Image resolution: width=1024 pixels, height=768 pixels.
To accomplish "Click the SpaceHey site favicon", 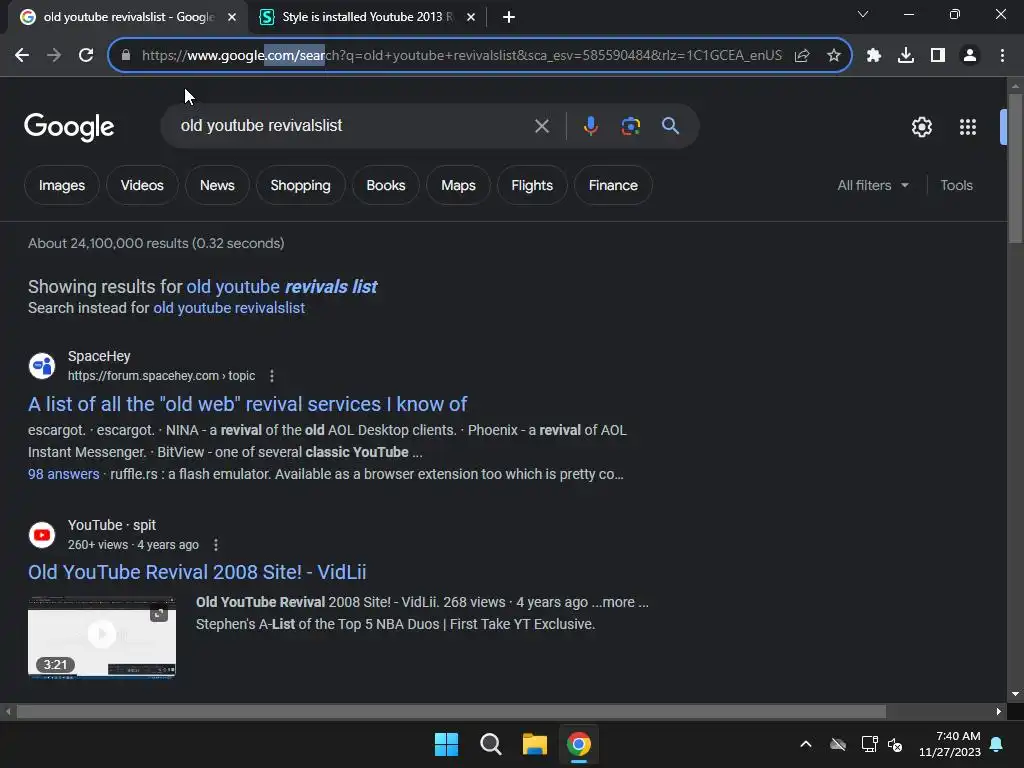I will 42,366.
